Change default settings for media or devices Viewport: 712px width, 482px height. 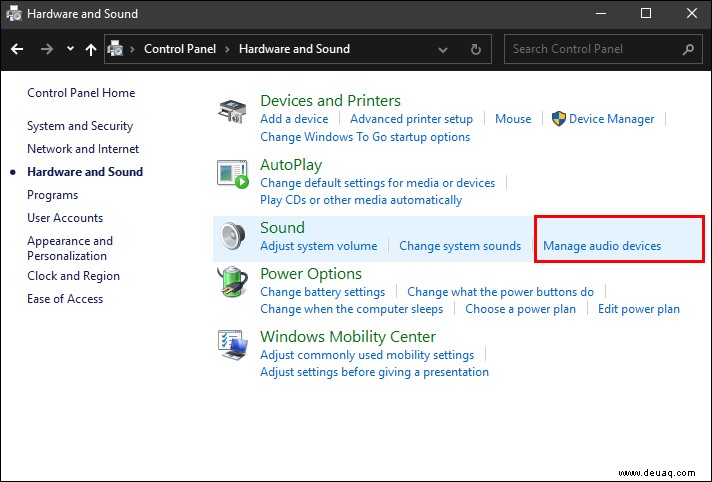377,183
